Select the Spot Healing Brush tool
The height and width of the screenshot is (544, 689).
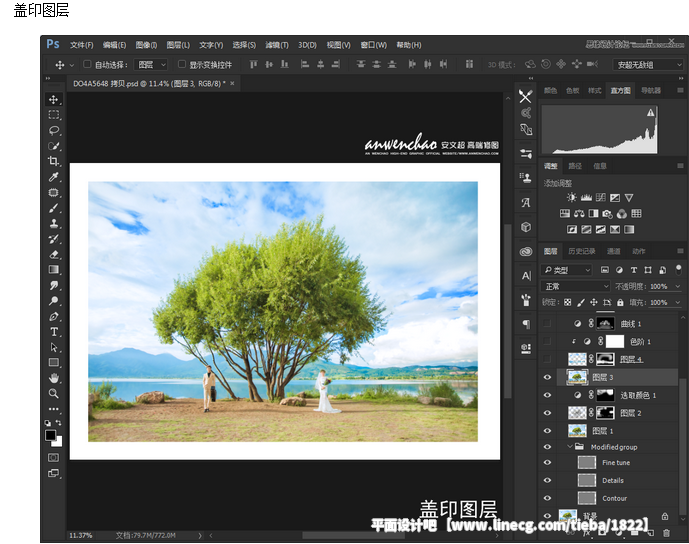(x=54, y=192)
